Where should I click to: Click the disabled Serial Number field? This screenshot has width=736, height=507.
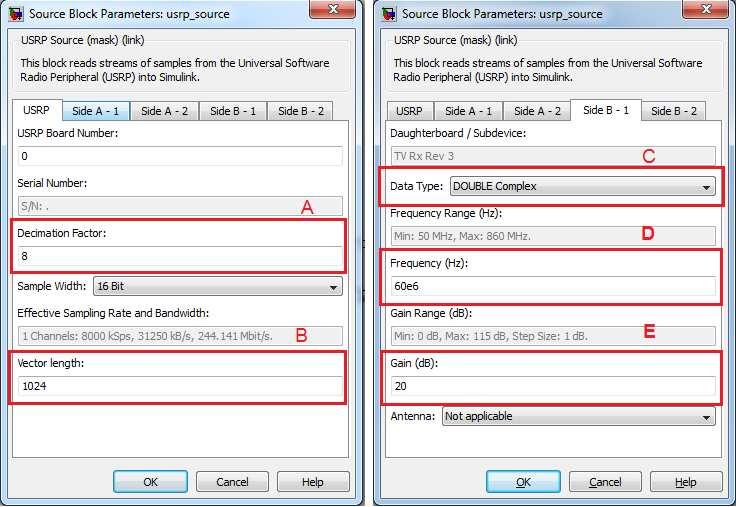point(180,206)
